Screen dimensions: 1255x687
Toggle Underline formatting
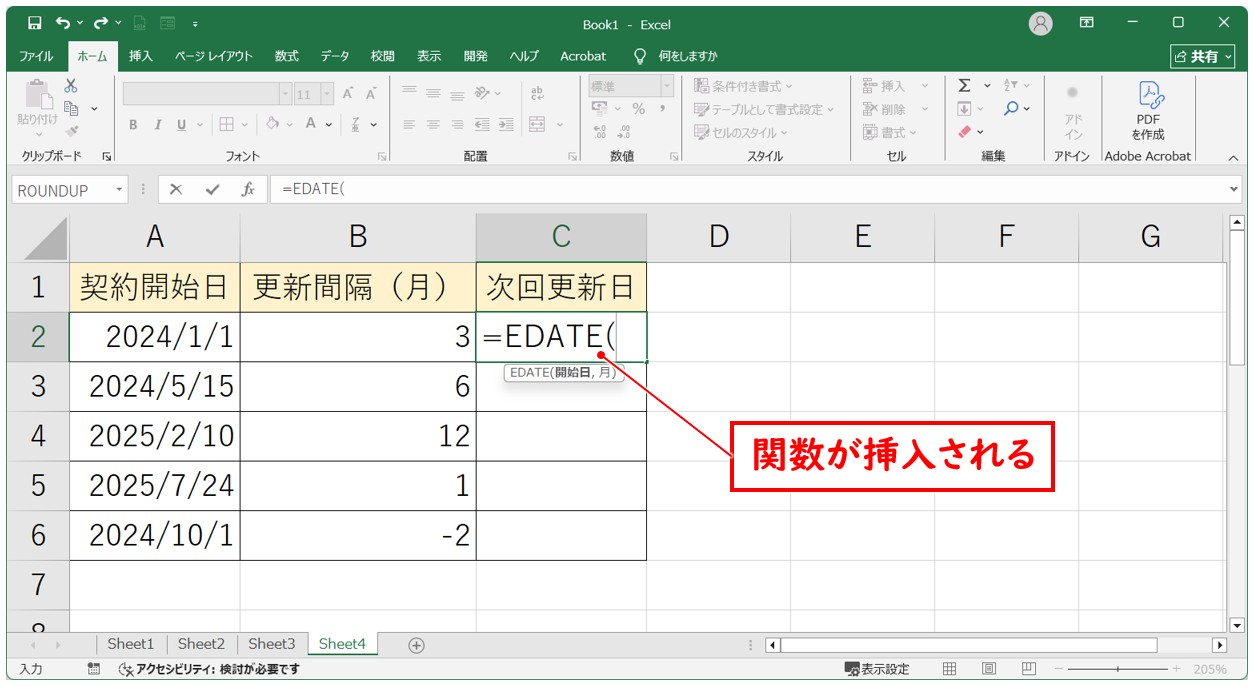[182, 124]
